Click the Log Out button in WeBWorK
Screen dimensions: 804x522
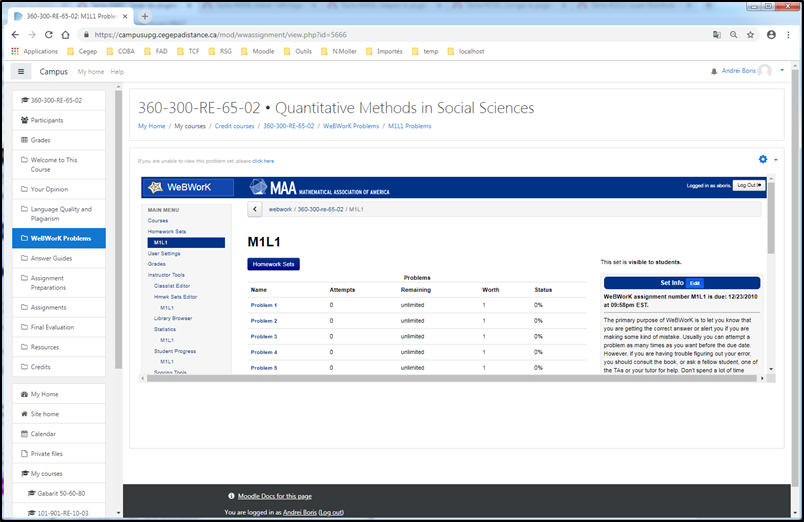[748, 185]
